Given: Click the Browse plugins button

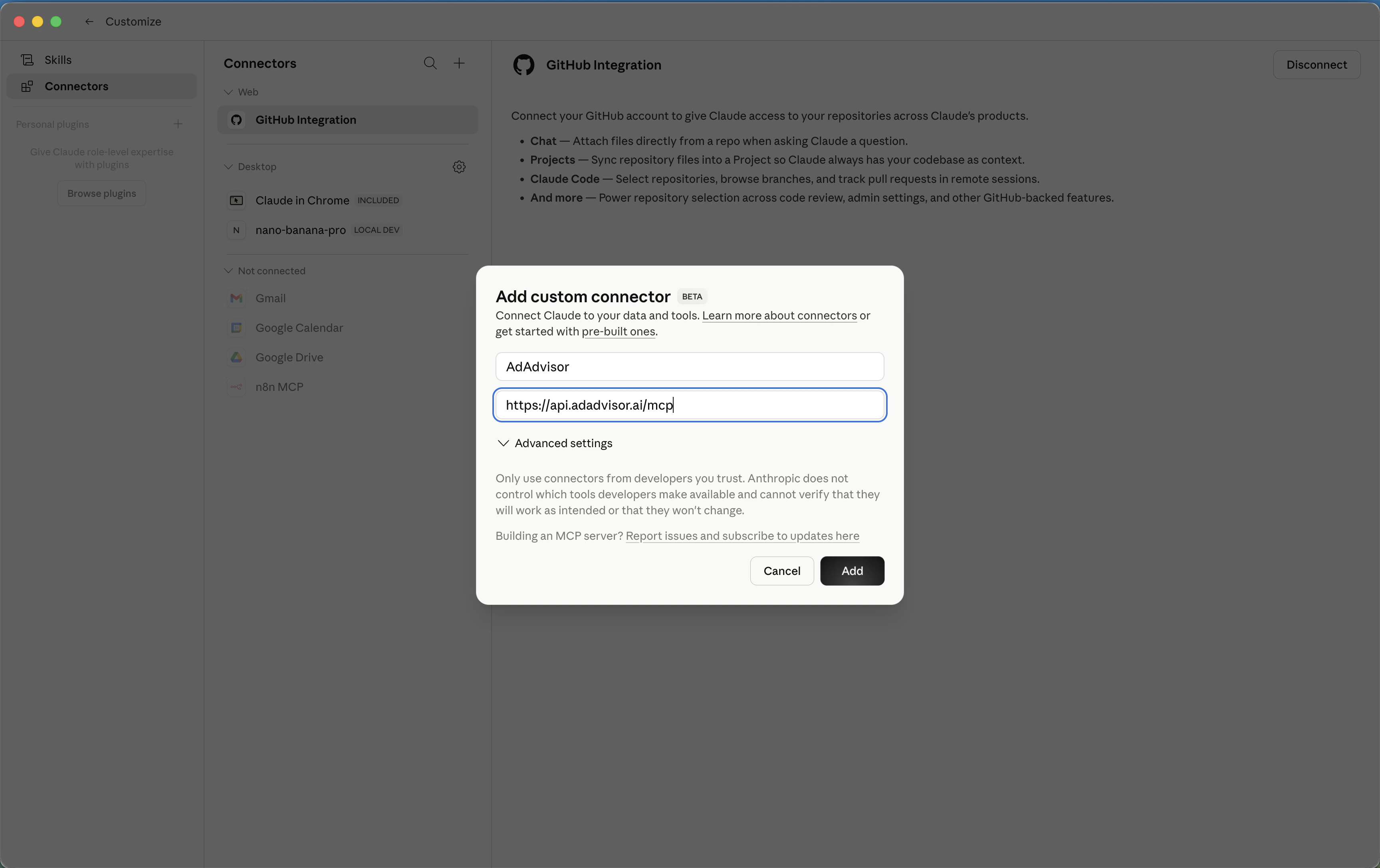Looking at the screenshot, I should (x=101, y=193).
